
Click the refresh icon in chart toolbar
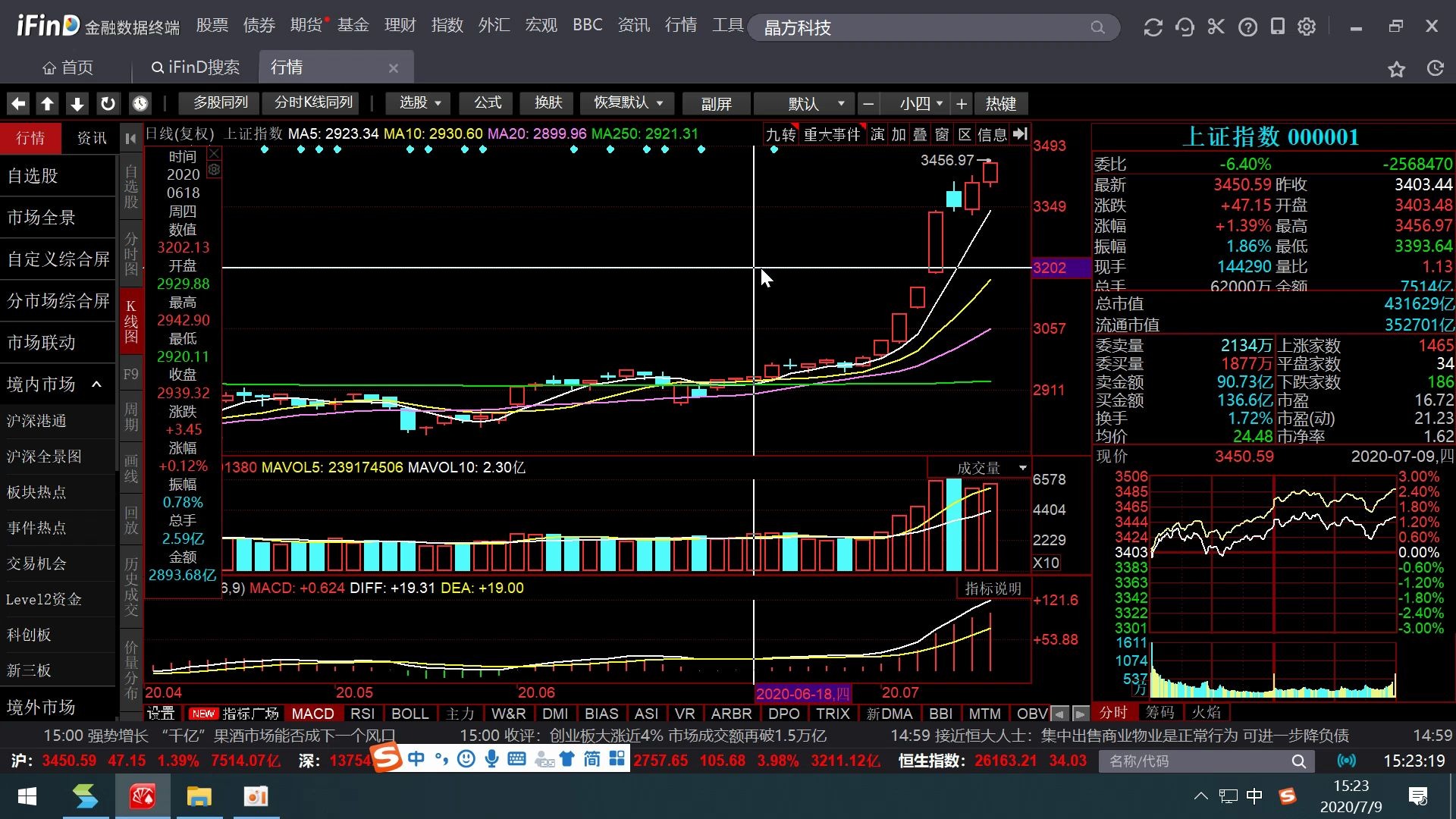tap(108, 103)
